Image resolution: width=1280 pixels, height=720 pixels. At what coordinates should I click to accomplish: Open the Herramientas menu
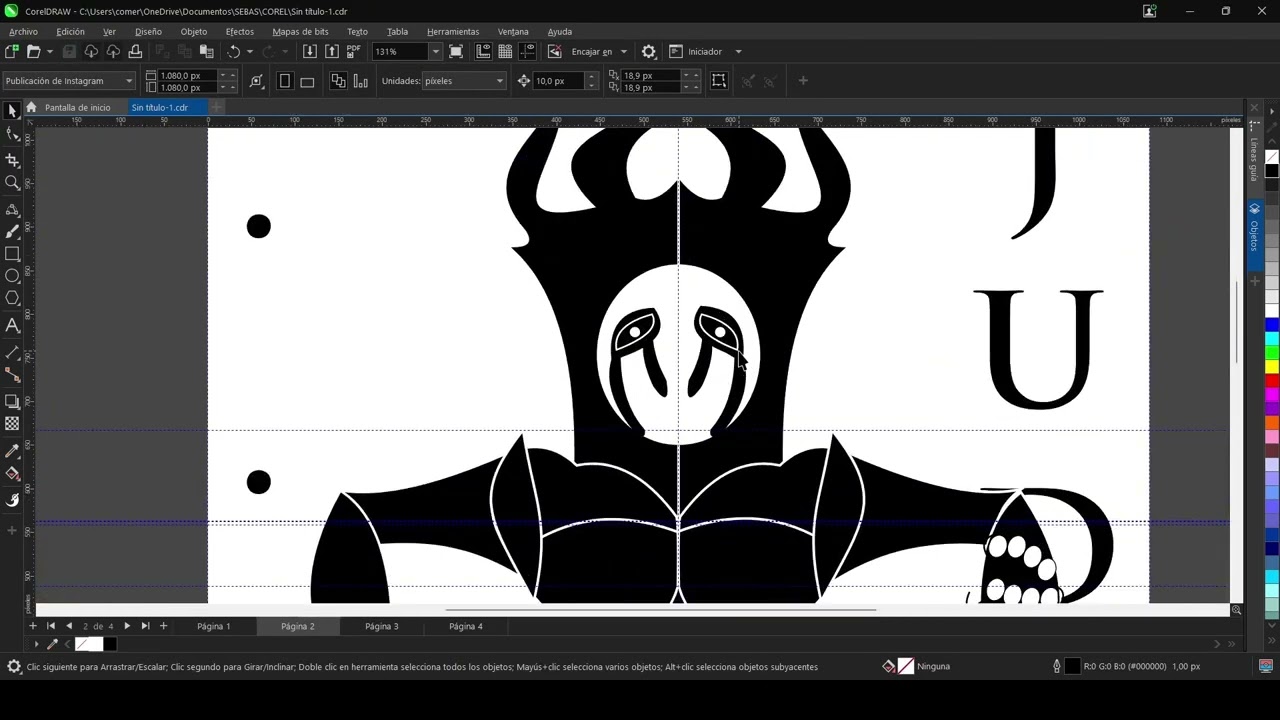453,32
